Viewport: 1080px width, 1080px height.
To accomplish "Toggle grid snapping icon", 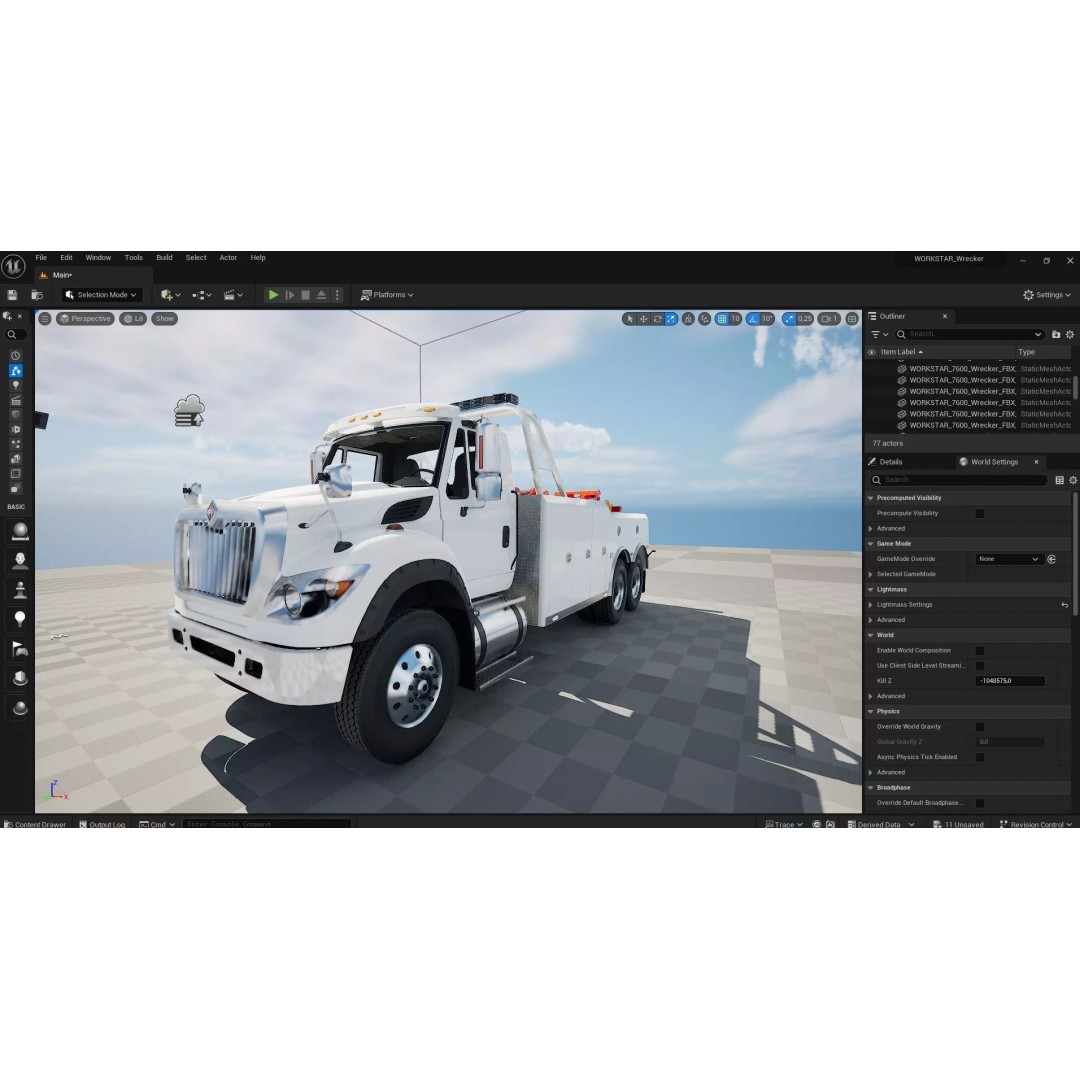I will (722, 319).
